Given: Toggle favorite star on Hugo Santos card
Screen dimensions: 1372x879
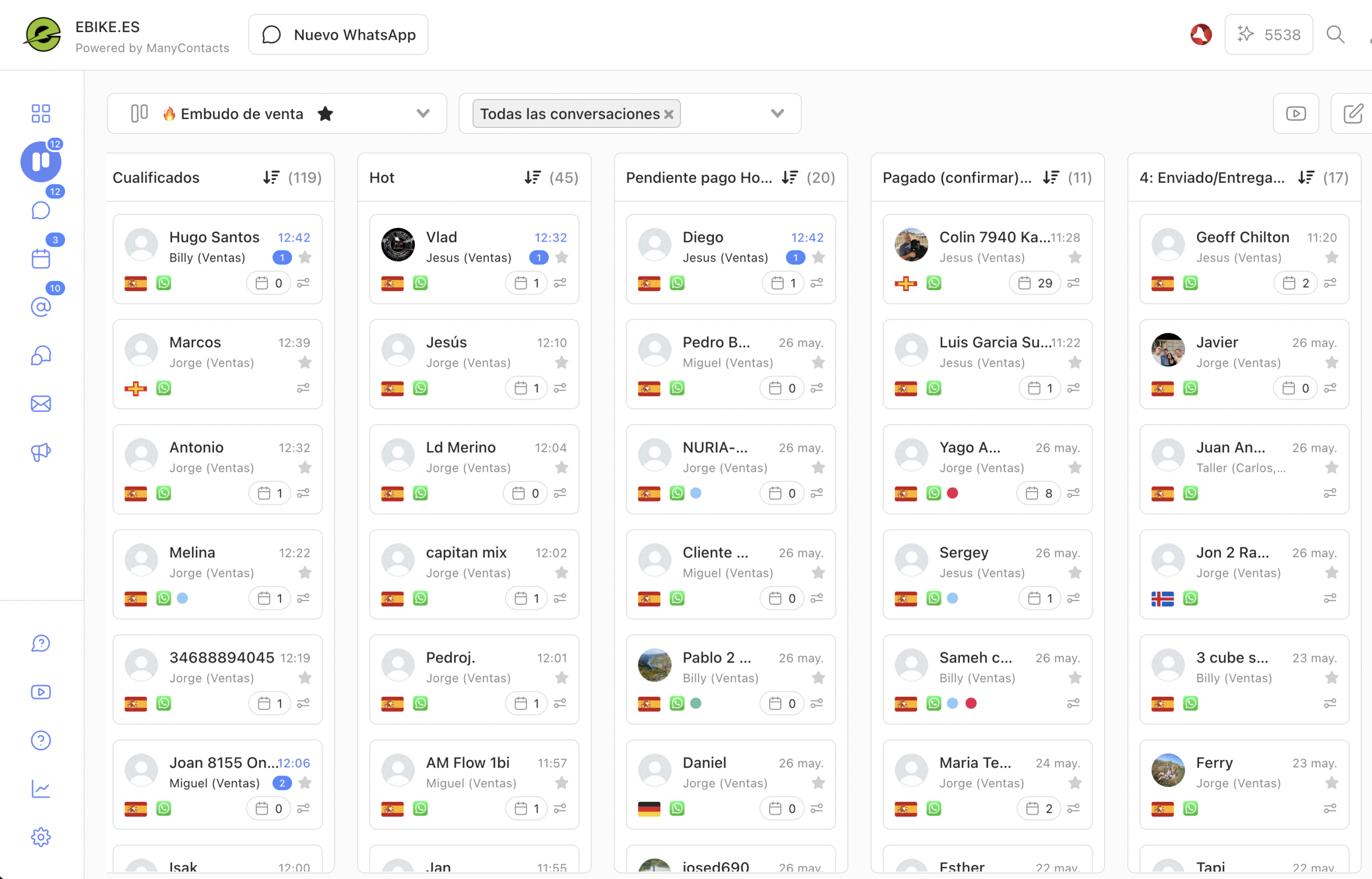Looking at the screenshot, I should pos(305,257).
